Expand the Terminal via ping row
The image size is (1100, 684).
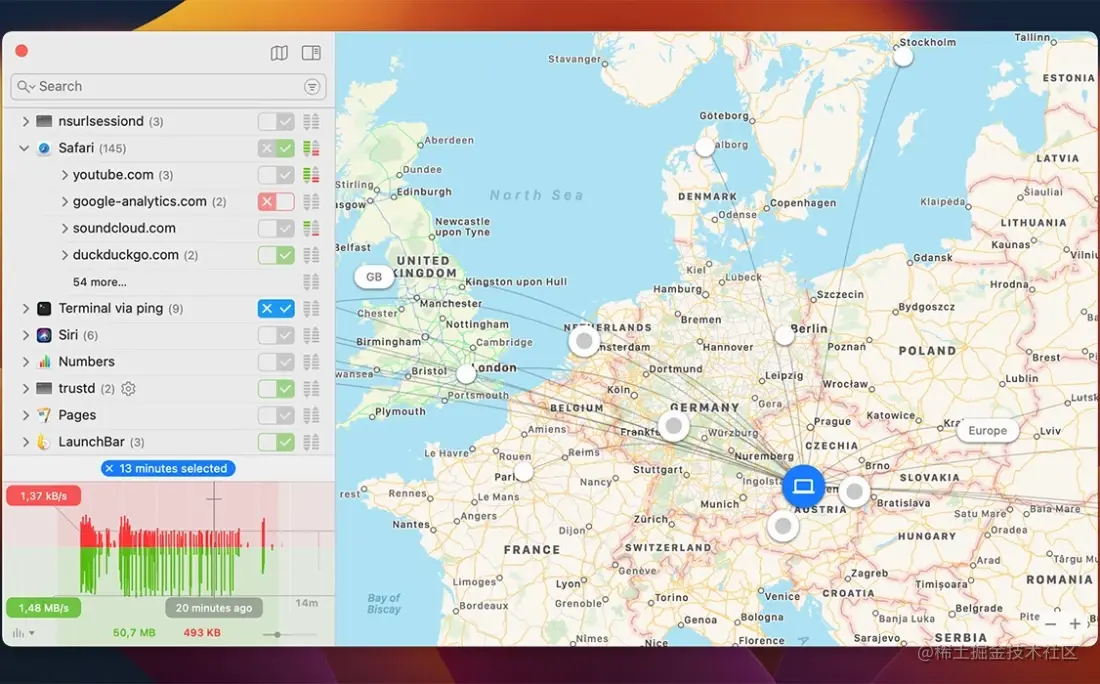coord(25,309)
